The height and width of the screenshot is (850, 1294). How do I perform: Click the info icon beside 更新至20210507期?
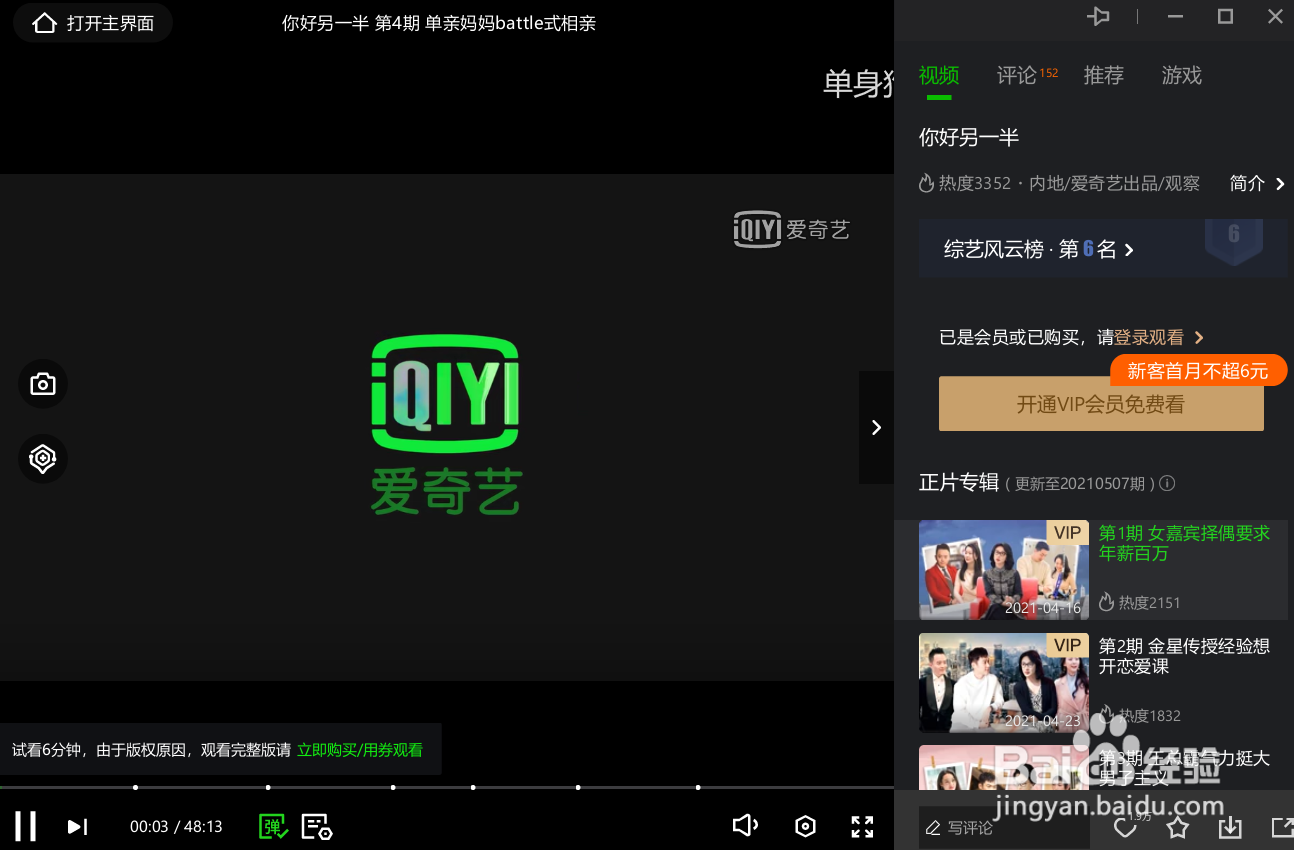(x=1167, y=484)
